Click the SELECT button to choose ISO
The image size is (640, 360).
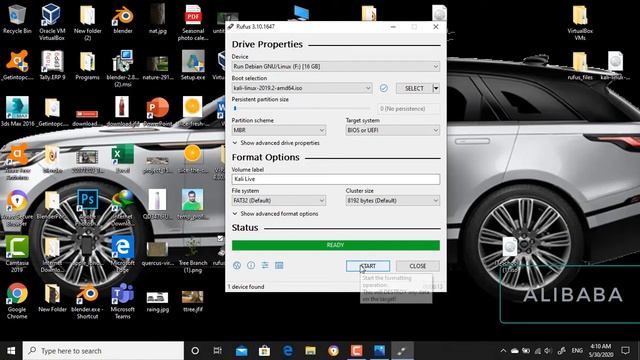tap(414, 88)
